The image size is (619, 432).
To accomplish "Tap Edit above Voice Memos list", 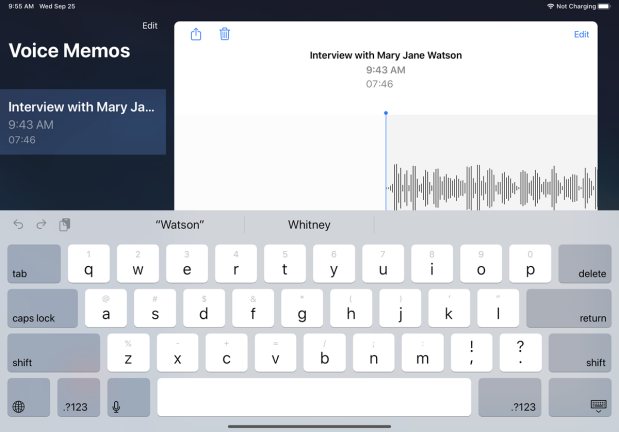I will coord(150,26).
